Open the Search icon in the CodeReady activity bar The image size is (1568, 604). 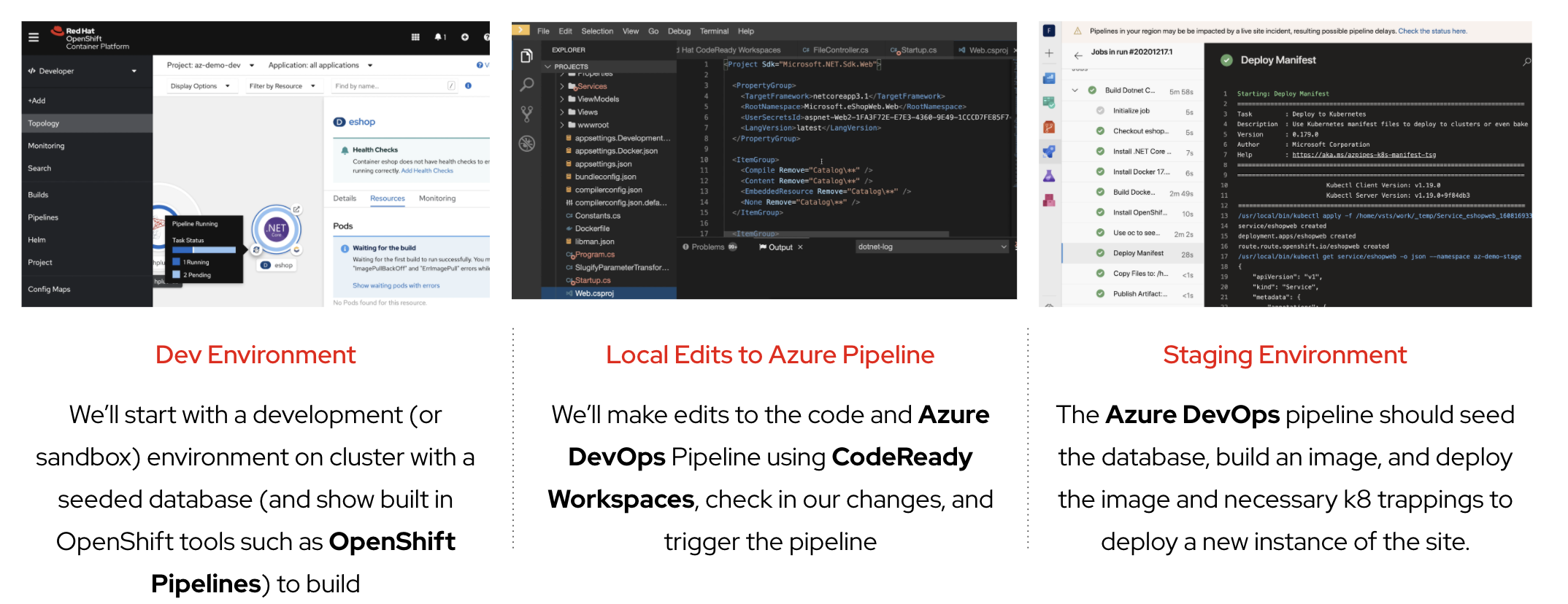tap(526, 85)
